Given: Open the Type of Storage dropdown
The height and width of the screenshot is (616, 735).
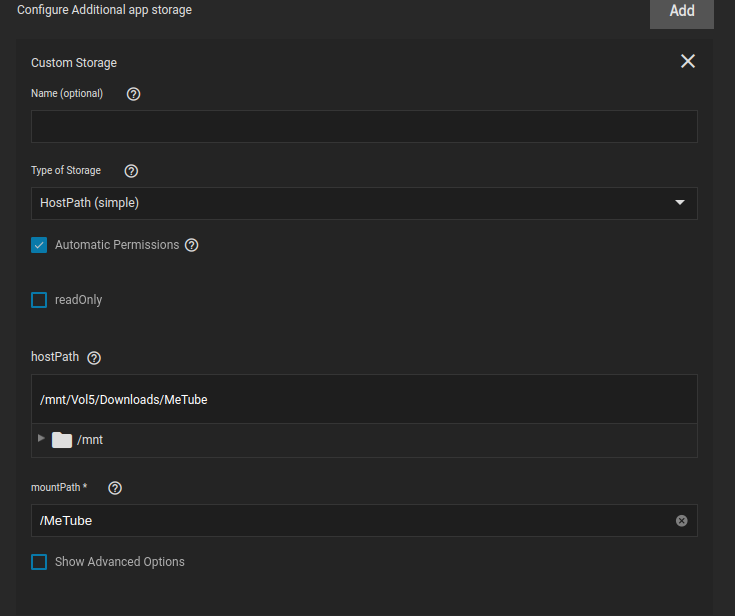Looking at the screenshot, I should tap(364, 203).
